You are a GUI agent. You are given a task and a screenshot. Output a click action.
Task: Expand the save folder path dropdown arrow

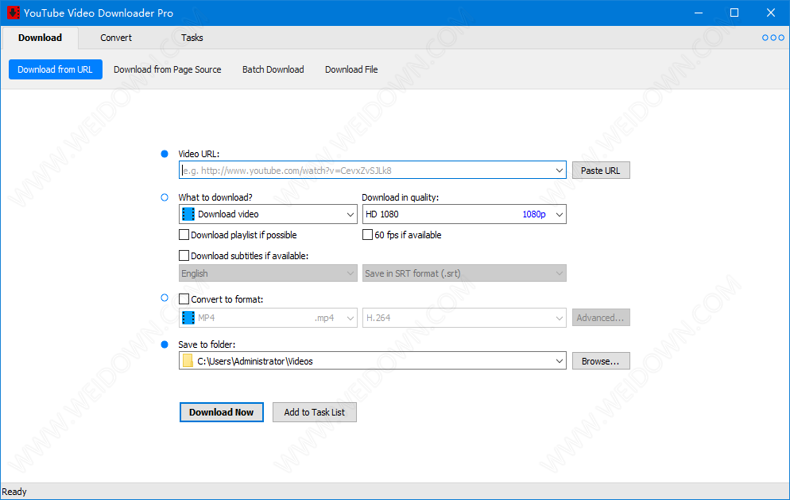559,361
